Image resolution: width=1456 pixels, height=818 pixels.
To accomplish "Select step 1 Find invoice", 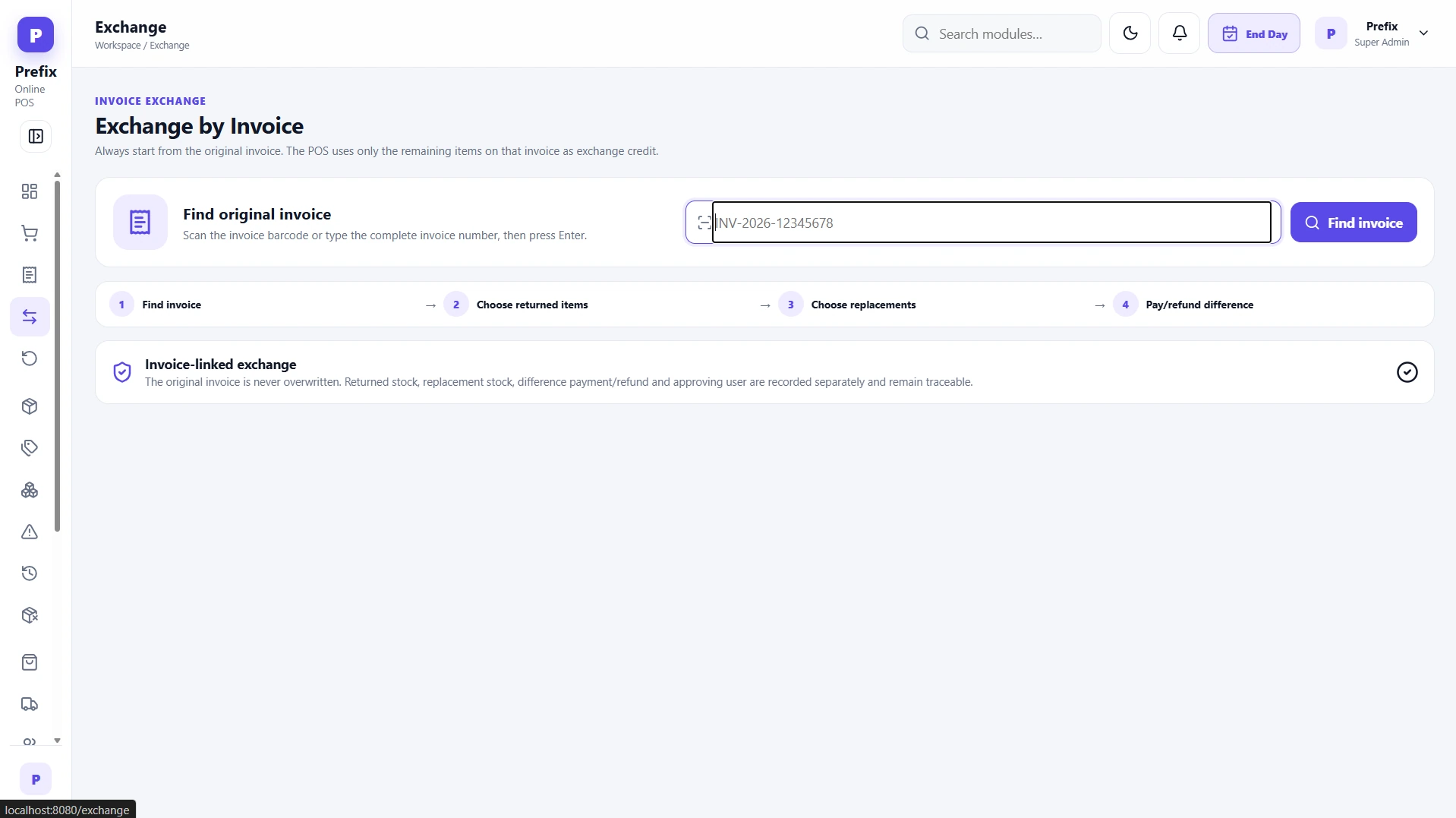I will click(x=156, y=305).
